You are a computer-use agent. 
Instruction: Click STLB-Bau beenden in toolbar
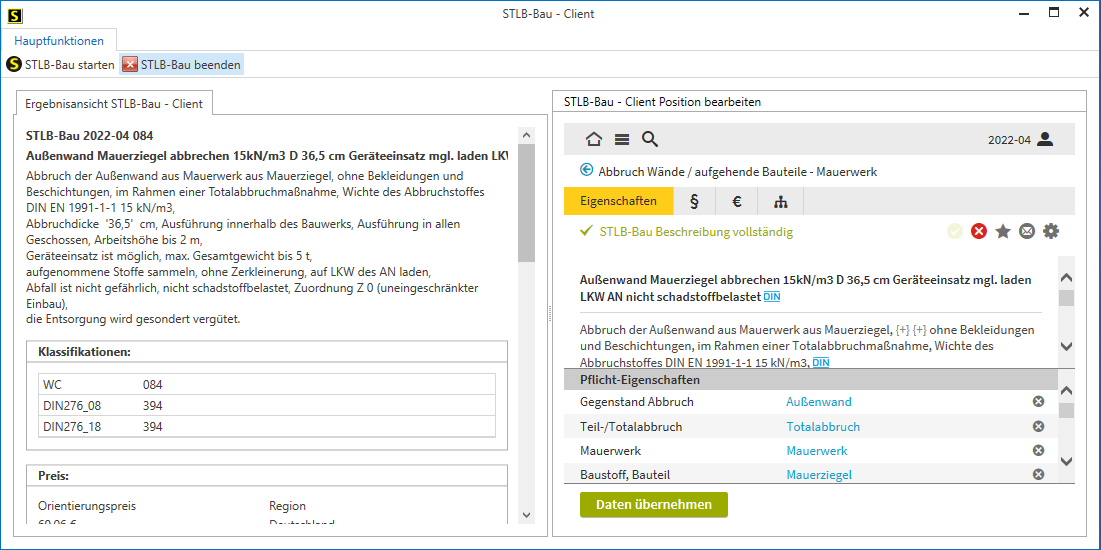coord(181,65)
